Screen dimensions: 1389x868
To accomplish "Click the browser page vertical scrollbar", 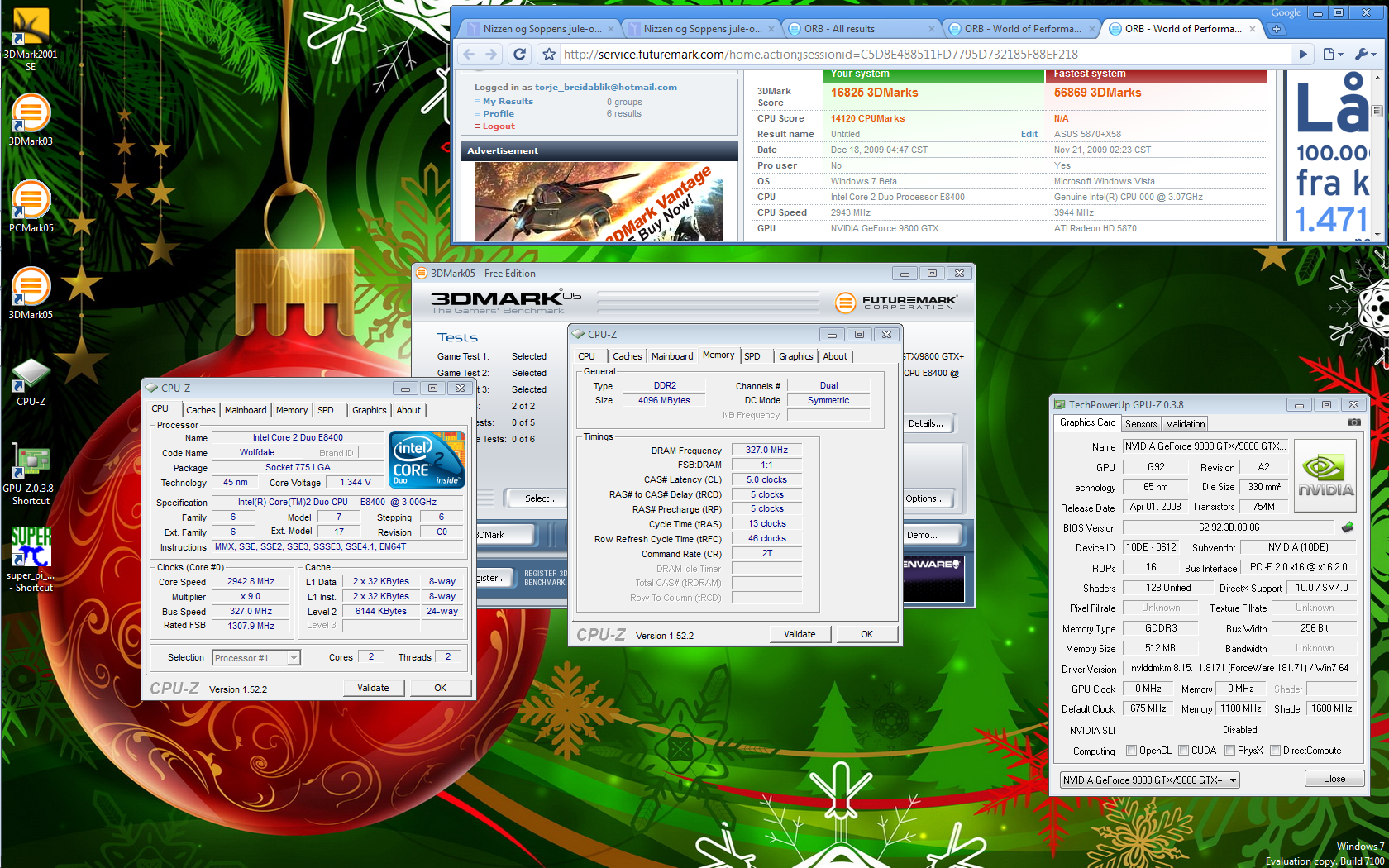I will 1377,155.
